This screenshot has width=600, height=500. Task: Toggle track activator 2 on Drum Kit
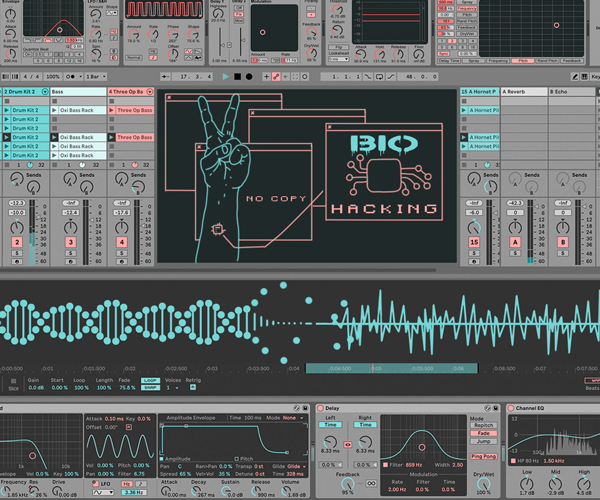click(x=17, y=242)
